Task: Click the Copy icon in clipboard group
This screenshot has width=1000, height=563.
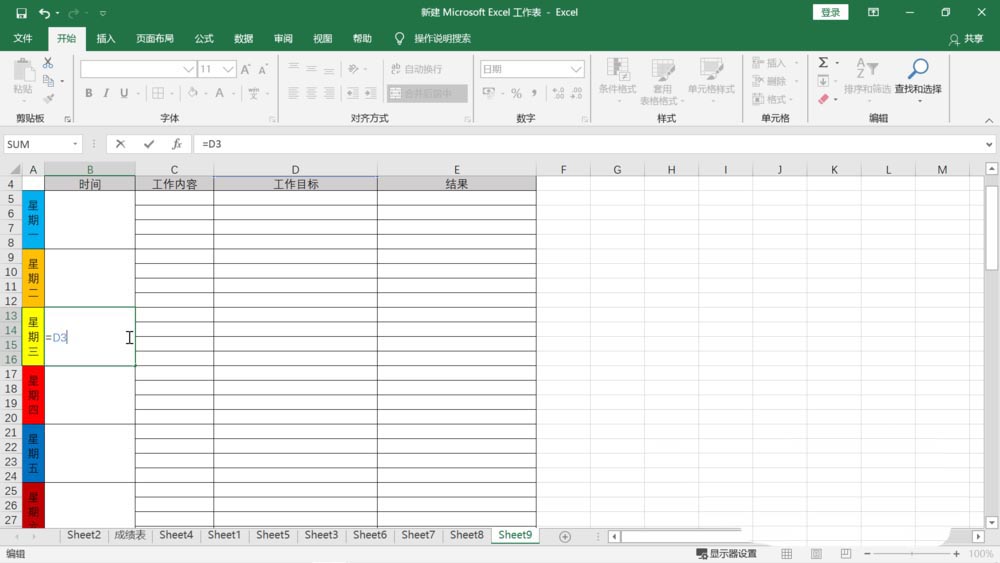Action: (48, 81)
